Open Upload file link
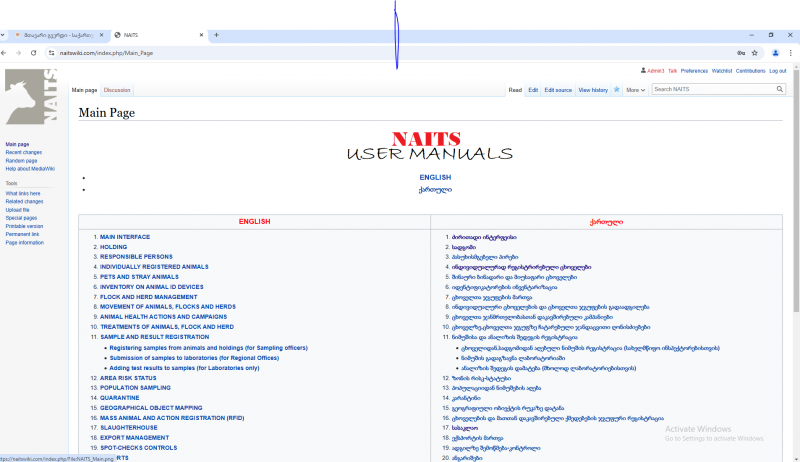800x462 pixels. pos(17,210)
